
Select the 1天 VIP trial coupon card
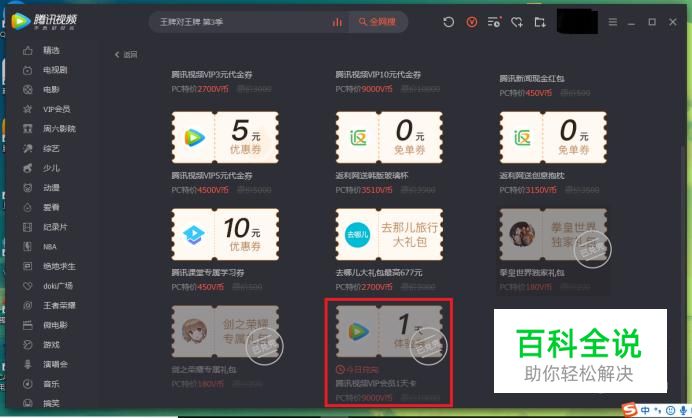click(389, 331)
